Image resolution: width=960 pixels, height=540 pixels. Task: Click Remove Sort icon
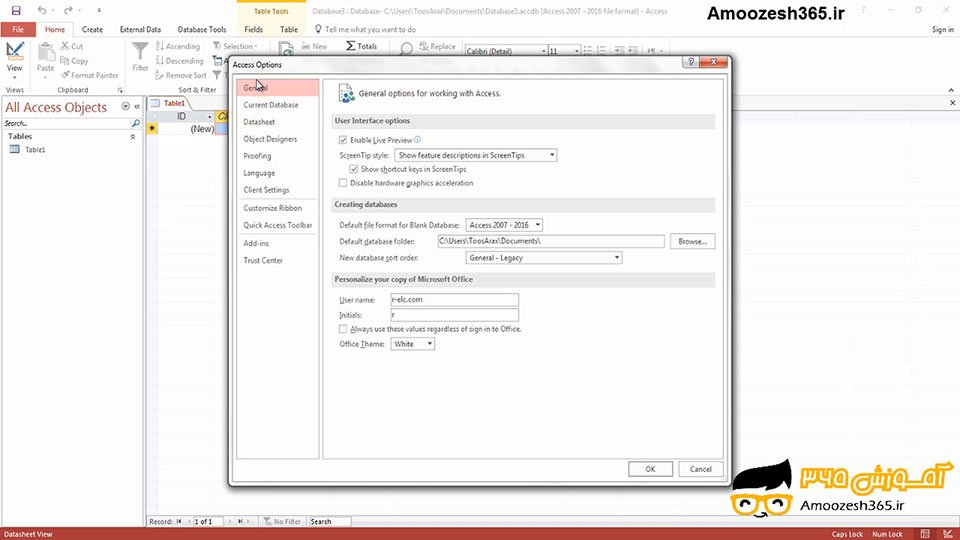tap(160, 75)
